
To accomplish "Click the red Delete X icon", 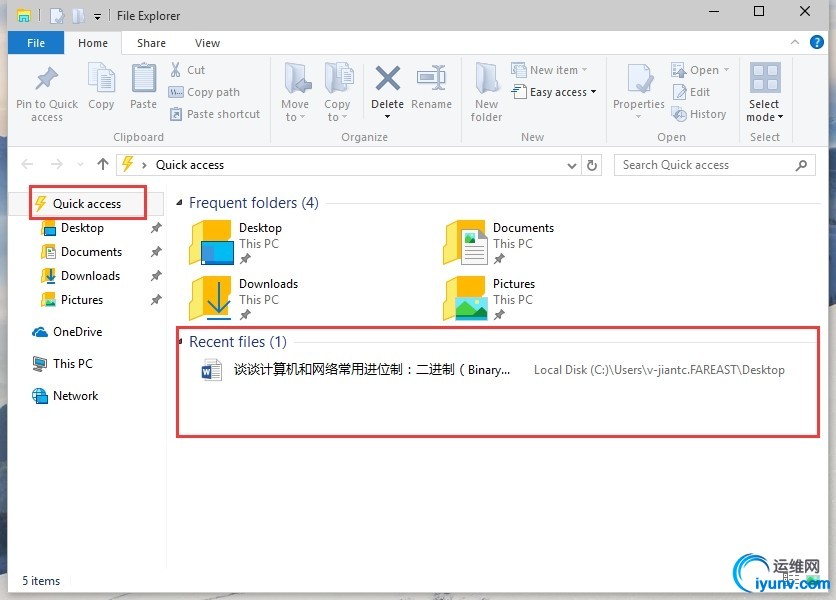I will [388, 78].
